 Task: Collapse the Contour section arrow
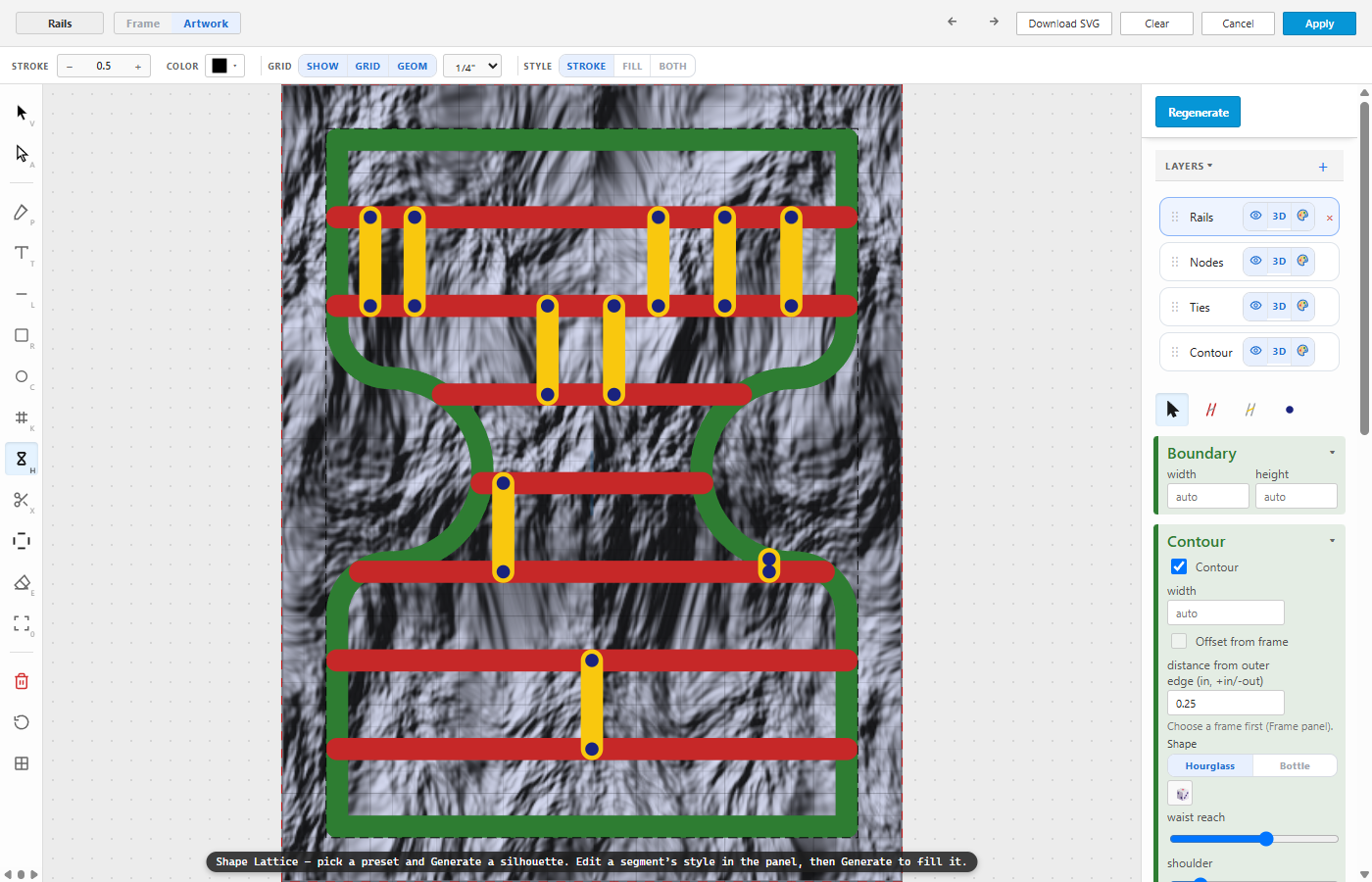1332,541
